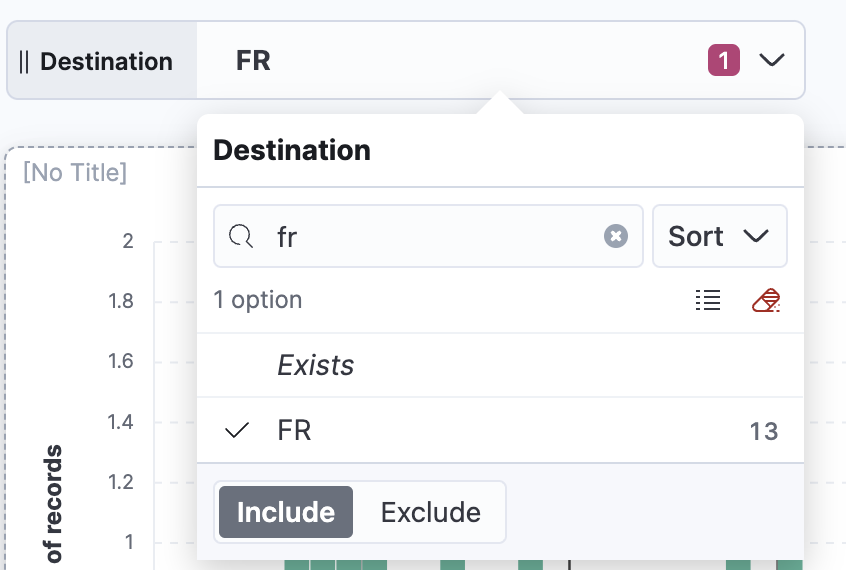
Task: Switch the filter to Include mode
Action: click(x=286, y=512)
